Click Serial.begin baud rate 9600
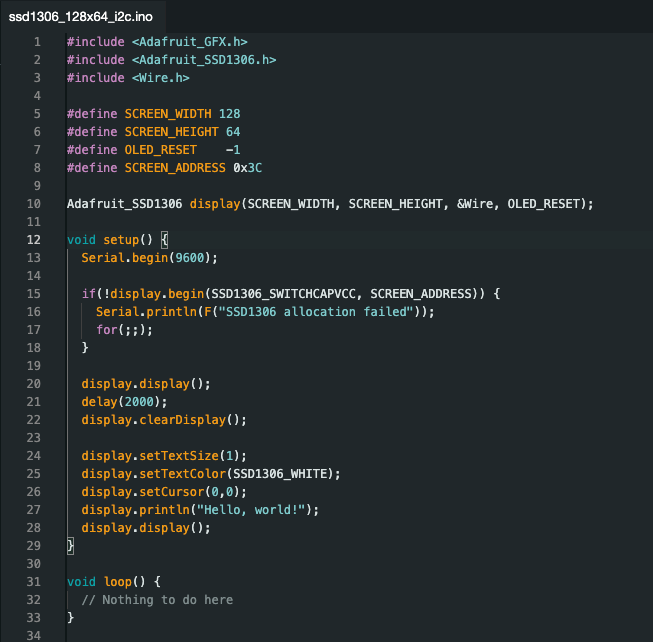The height and width of the screenshot is (642, 653). (189, 258)
